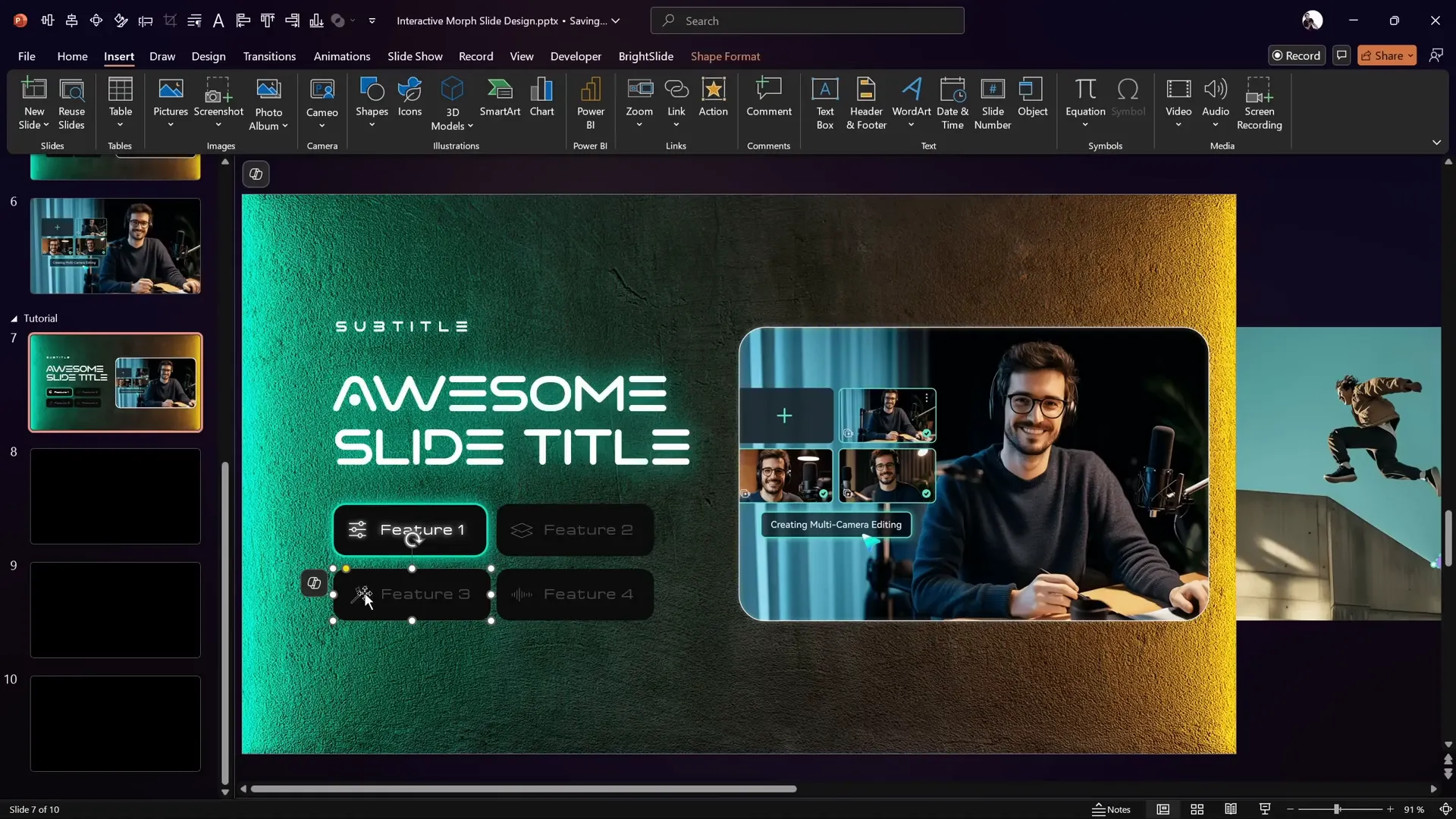This screenshot has height=819, width=1456.
Task: Open the Transitions ribbon tab
Action: 269,56
